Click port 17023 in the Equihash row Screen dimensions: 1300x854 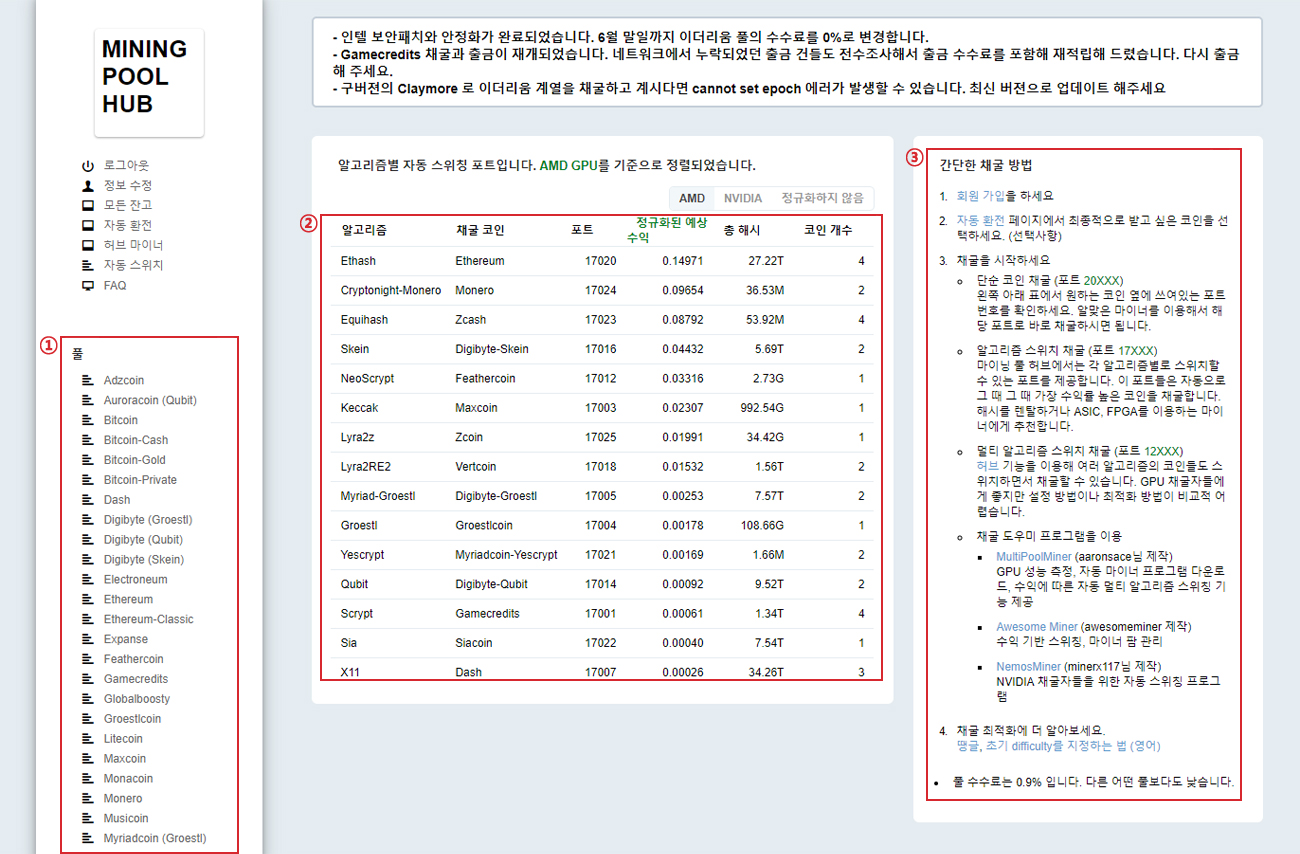601,320
